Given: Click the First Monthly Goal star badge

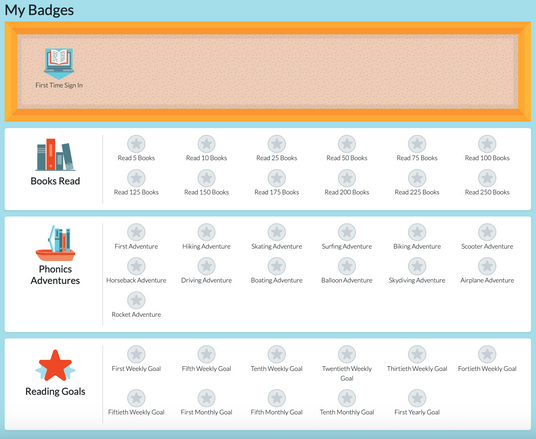Looking at the screenshot, I should (206, 398).
